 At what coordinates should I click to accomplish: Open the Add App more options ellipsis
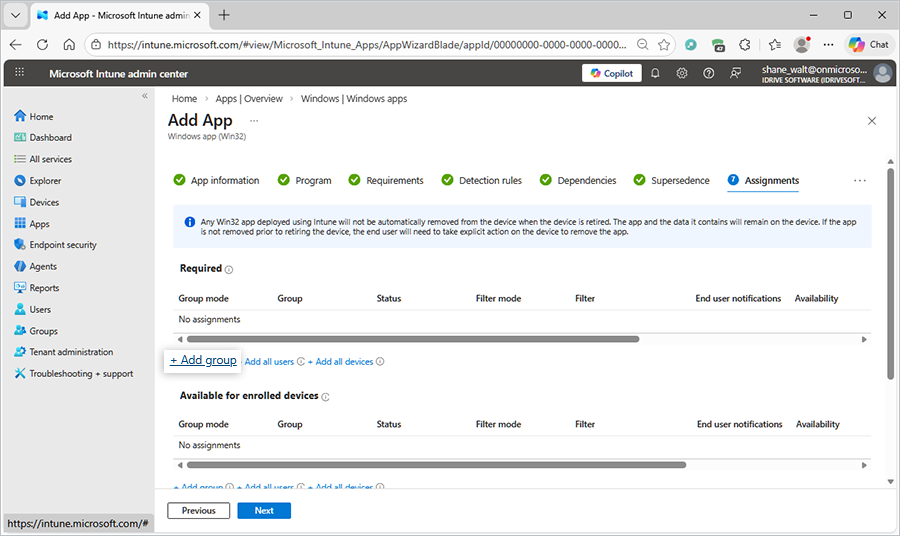coord(254,121)
